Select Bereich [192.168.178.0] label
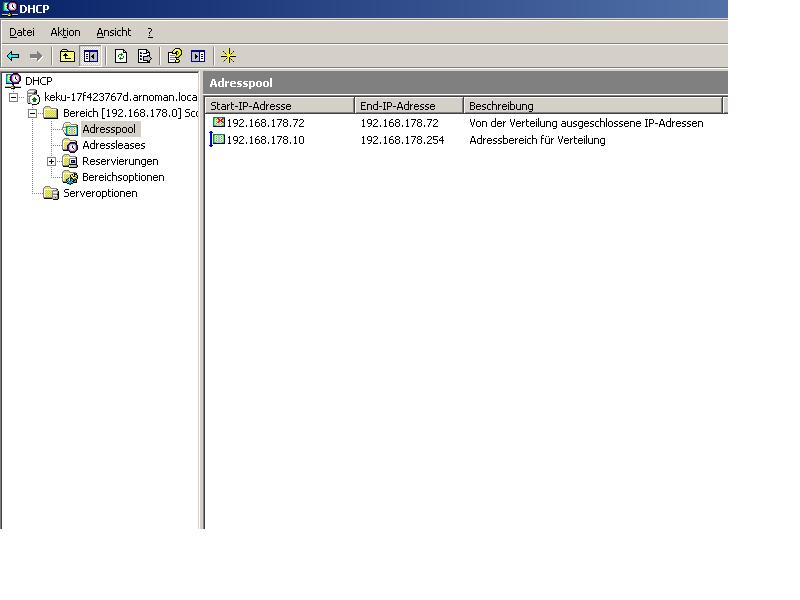The height and width of the screenshot is (600, 800). tap(130, 113)
